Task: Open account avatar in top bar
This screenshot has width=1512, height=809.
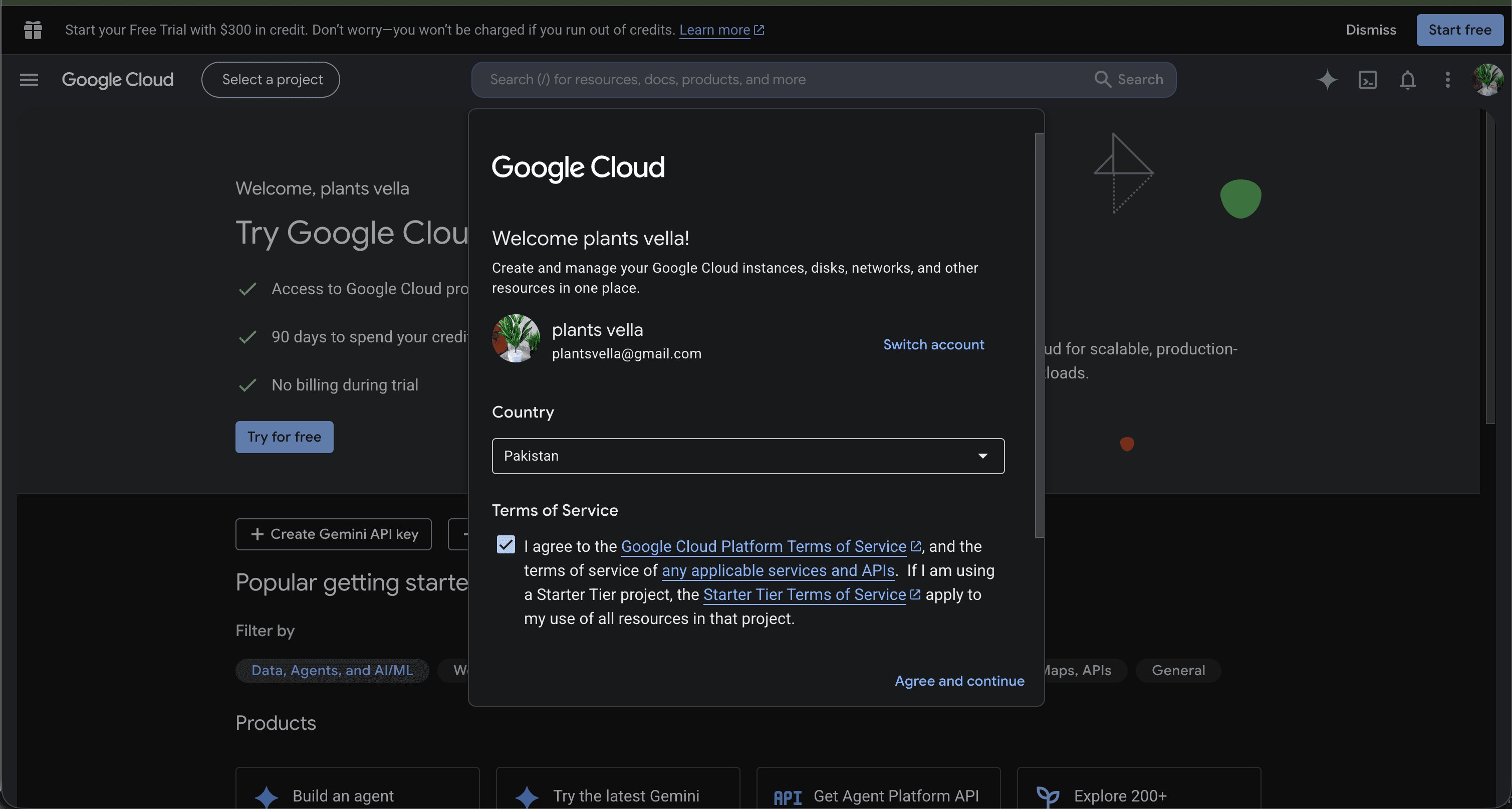Action: click(1488, 79)
